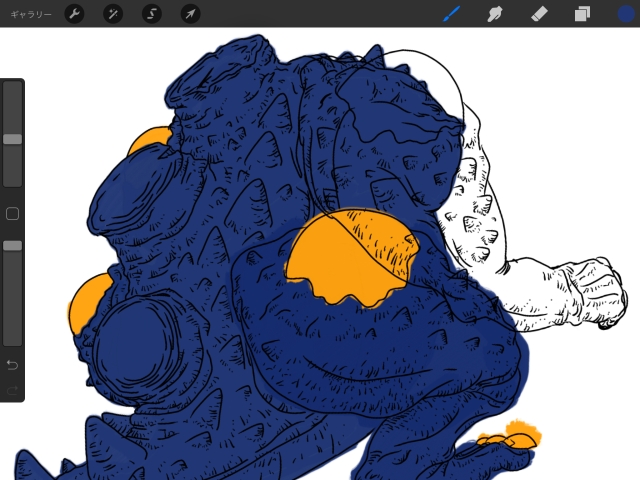Viewport: 640px width, 480px height.
Task: Tap the square modify button in sidebar
Action: [x=12, y=213]
